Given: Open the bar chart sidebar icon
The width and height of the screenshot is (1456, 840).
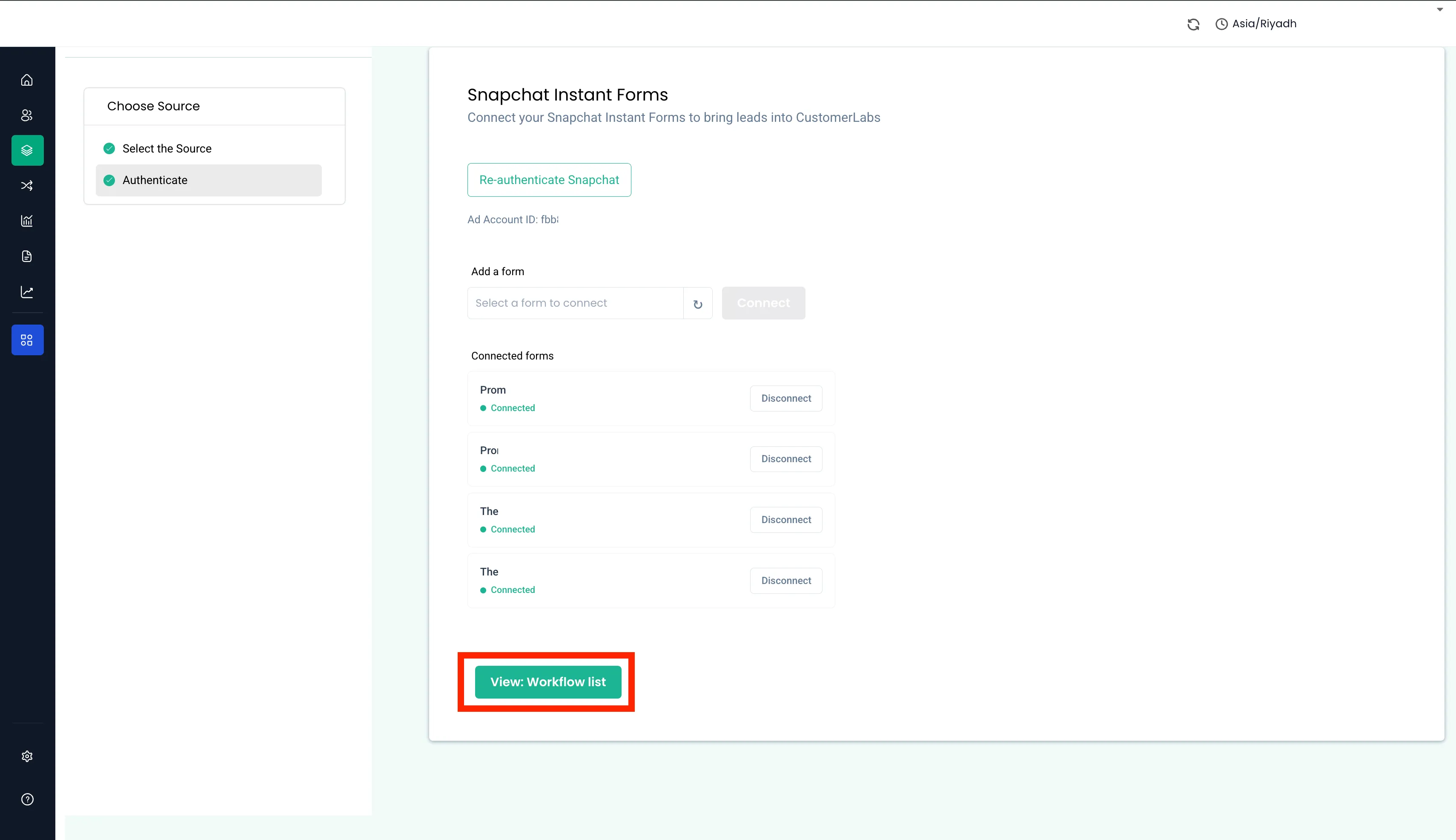Looking at the screenshot, I should pyautogui.click(x=27, y=221).
